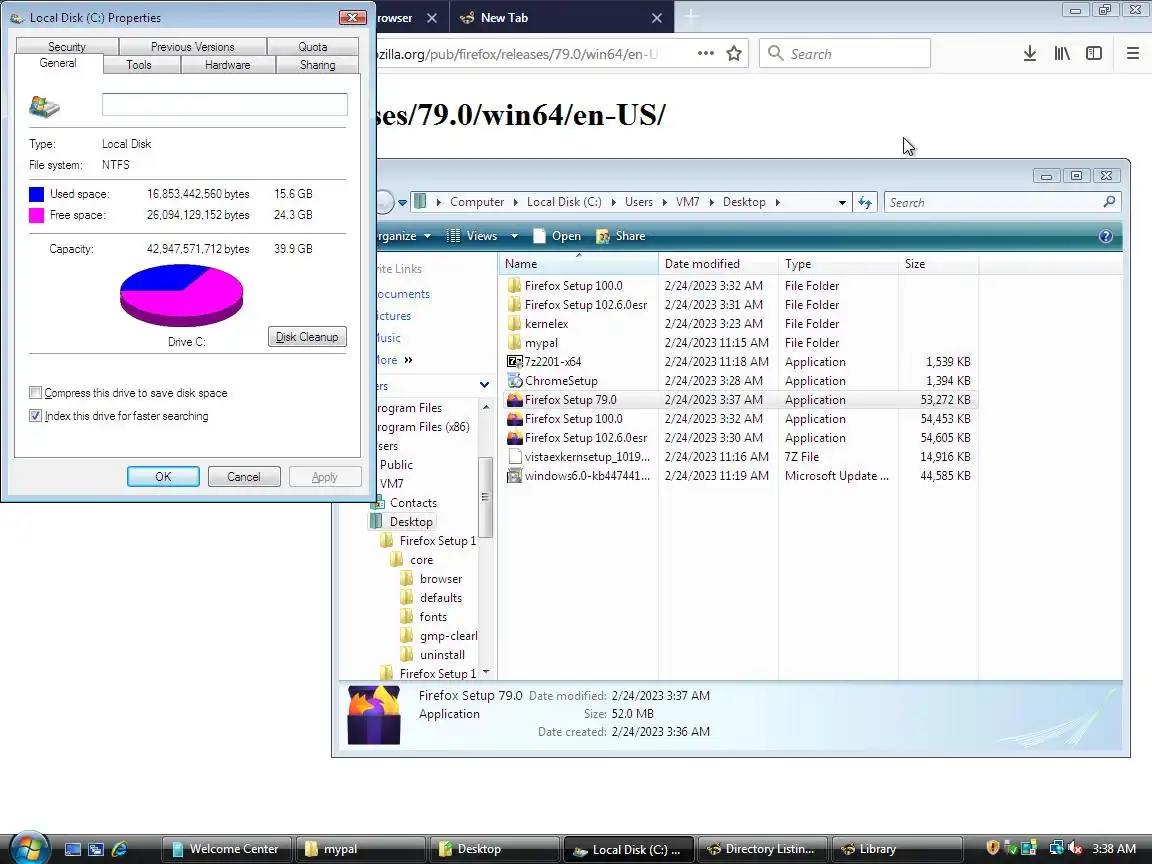
Task: Select the vistaexkernsetup 7Z file icon
Action: tap(514, 456)
